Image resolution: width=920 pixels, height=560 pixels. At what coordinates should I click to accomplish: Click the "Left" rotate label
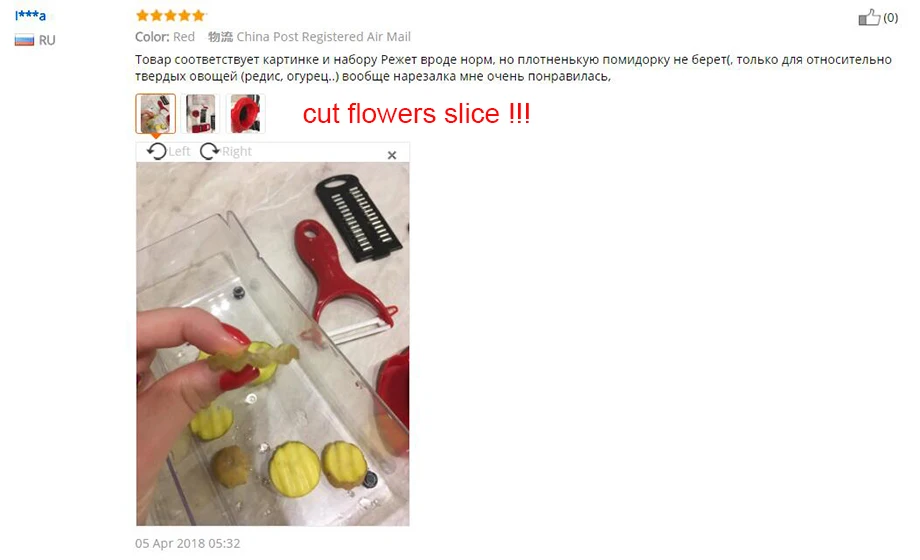[x=180, y=151]
